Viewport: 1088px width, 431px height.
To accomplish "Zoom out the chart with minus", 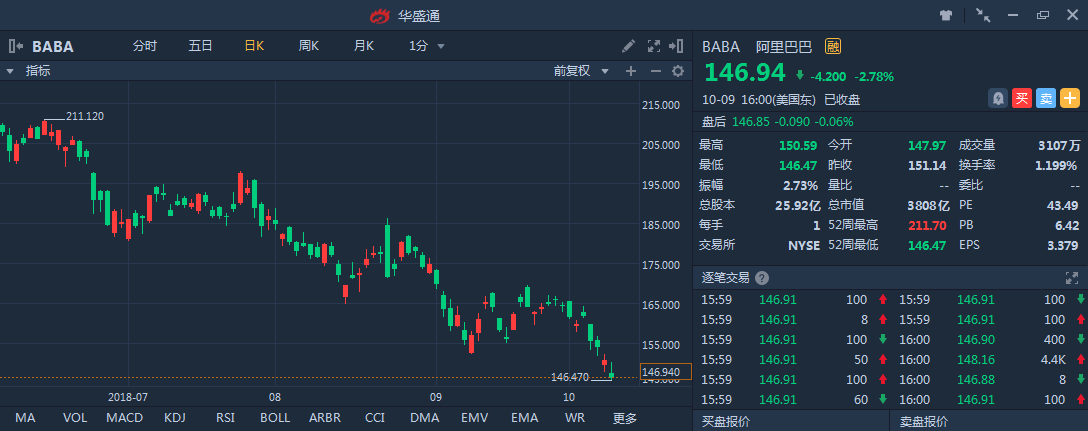I will coord(656,71).
